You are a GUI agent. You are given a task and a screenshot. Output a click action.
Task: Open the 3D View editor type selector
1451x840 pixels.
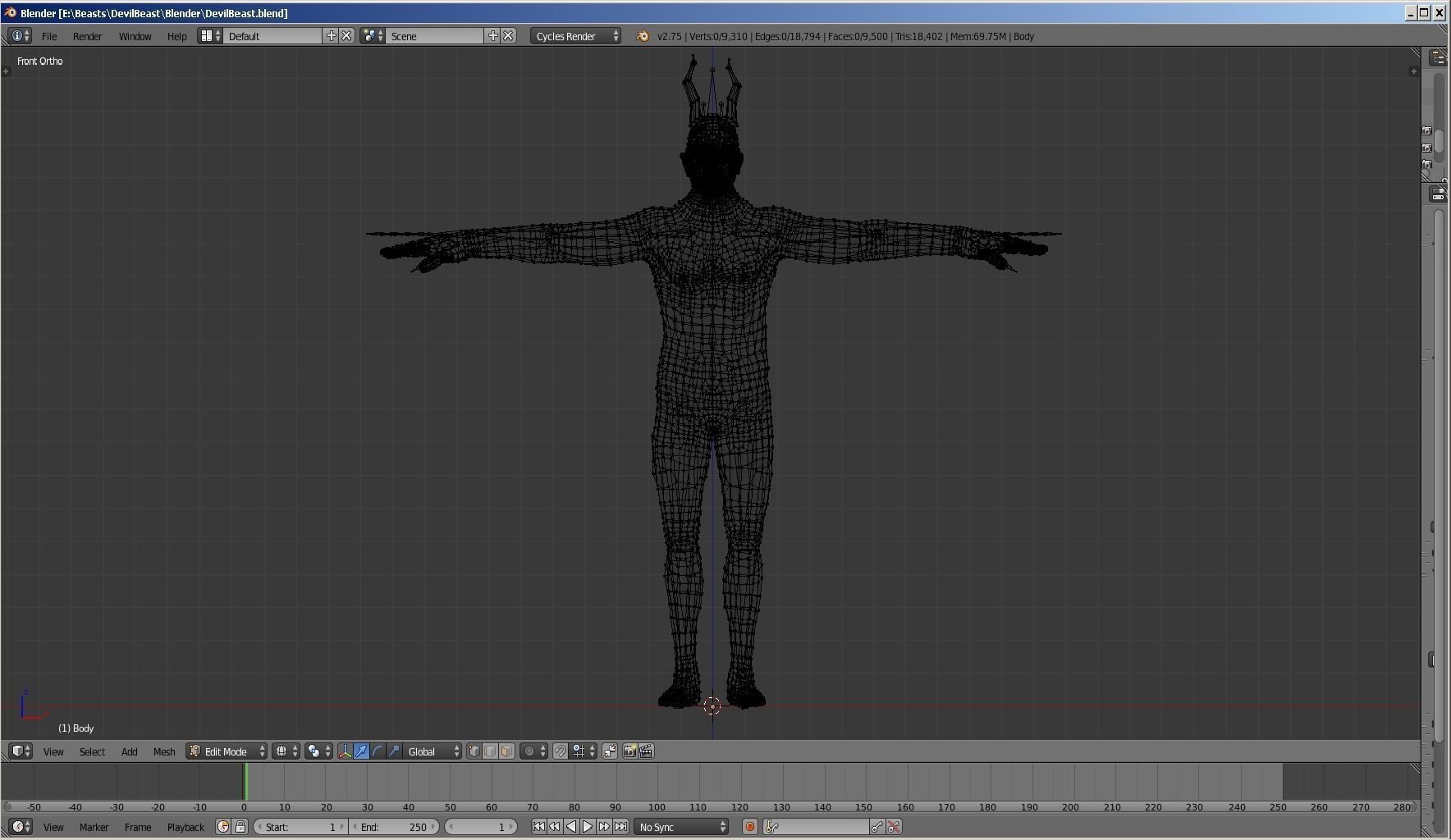(21, 751)
